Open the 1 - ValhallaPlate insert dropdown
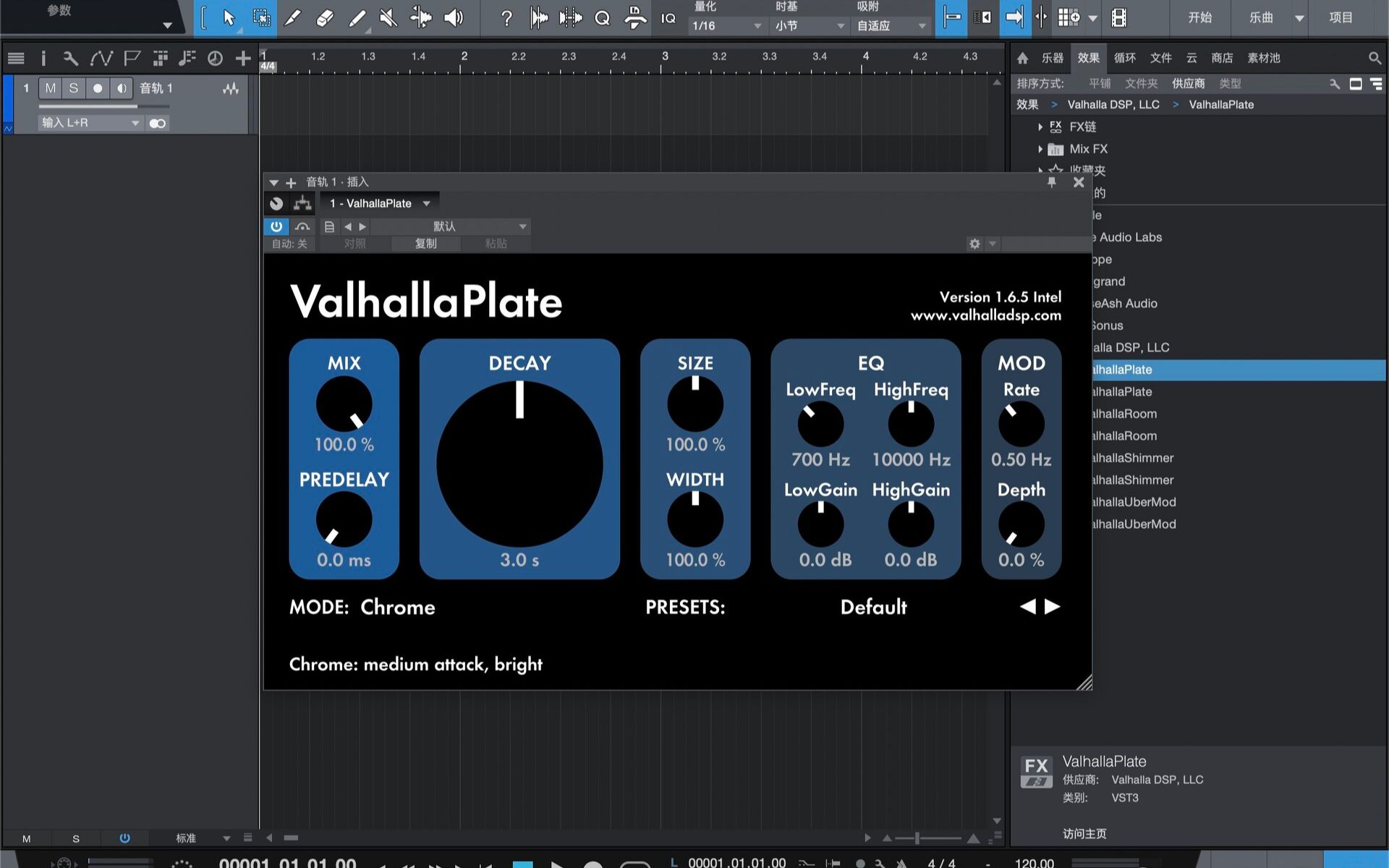The height and width of the screenshot is (868, 1389). (380, 203)
